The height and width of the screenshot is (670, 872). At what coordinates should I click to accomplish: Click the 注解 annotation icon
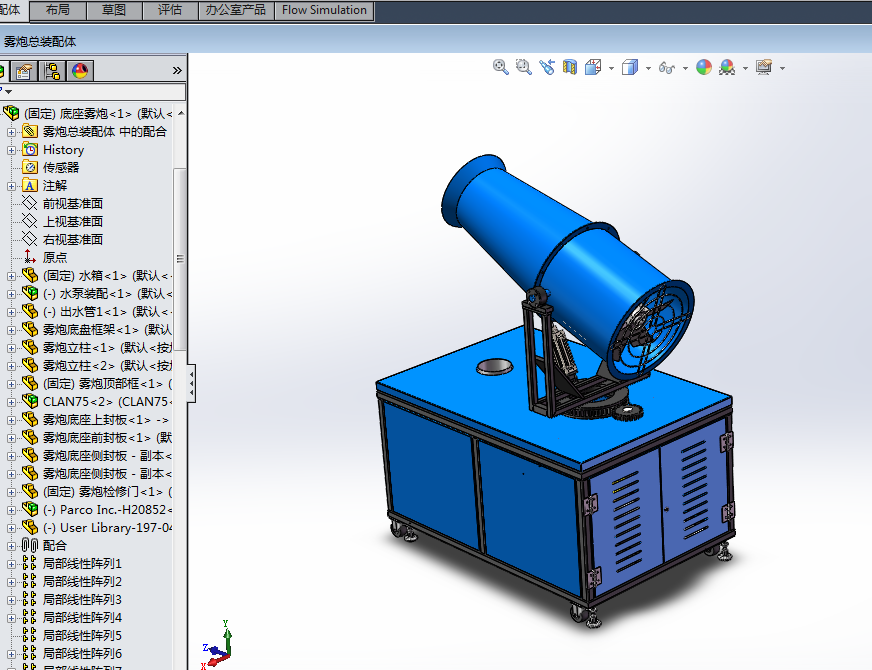[x=30, y=185]
